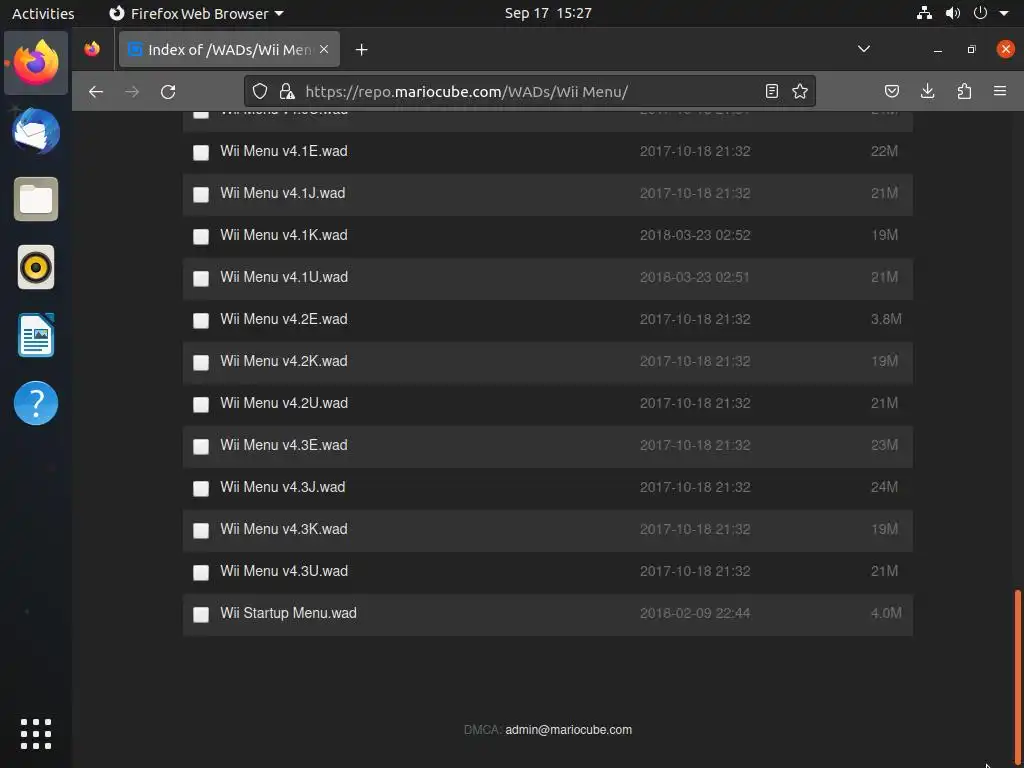The width and height of the screenshot is (1024, 768).
Task: Download Wii Menu v4.3K.wad
Action: 283,528
